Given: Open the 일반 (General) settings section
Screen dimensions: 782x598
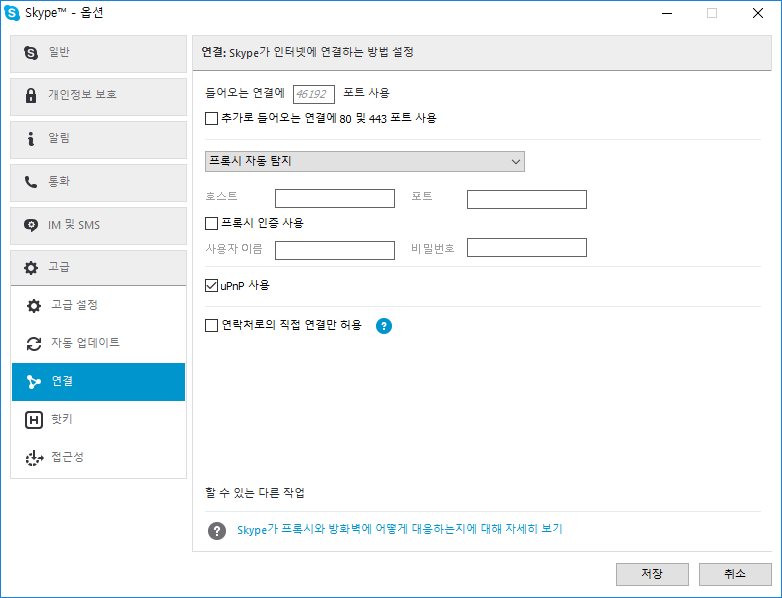Looking at the screenshot, I should coord(98,54).
